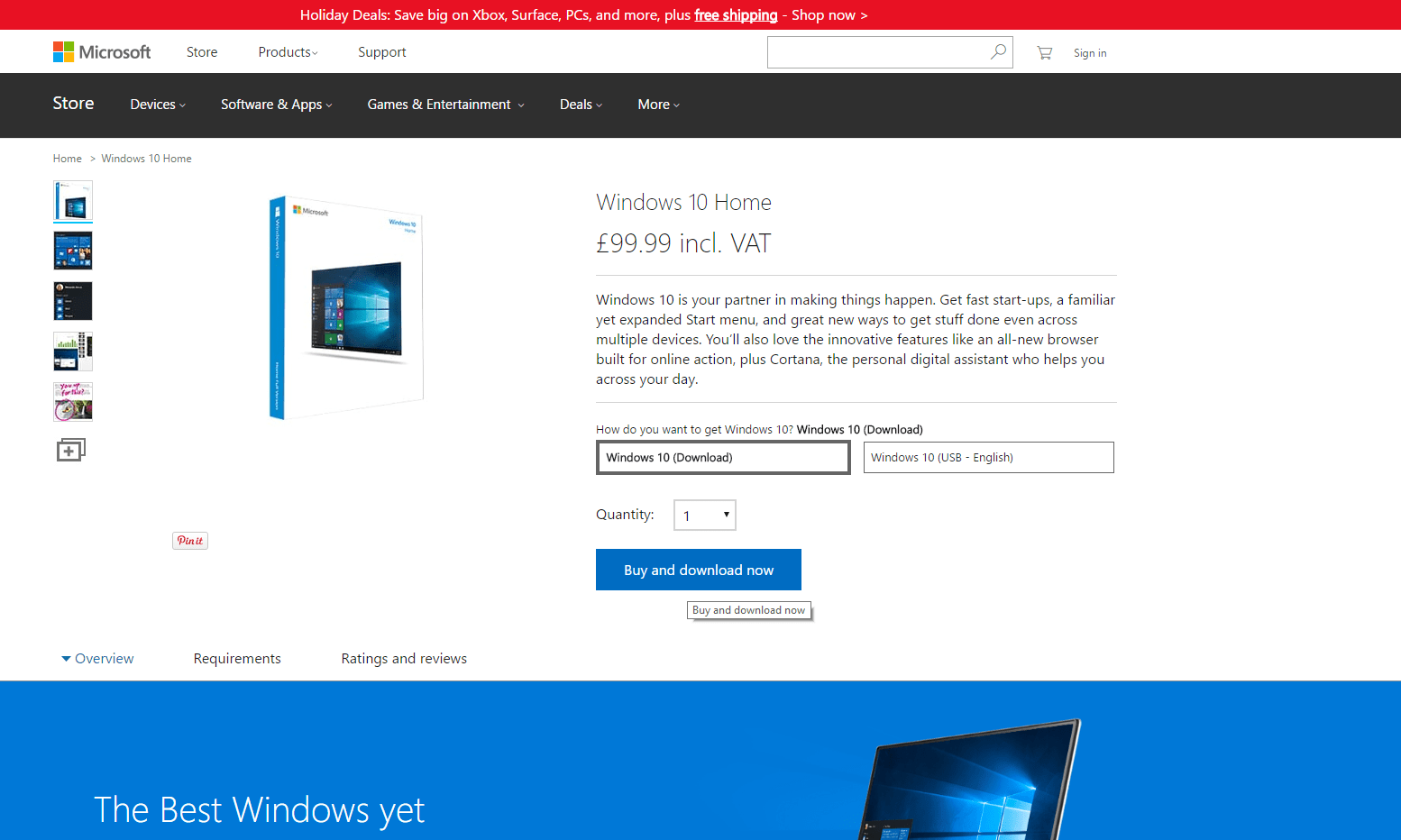Expand the Devices menu

click(x=158, y=105)
